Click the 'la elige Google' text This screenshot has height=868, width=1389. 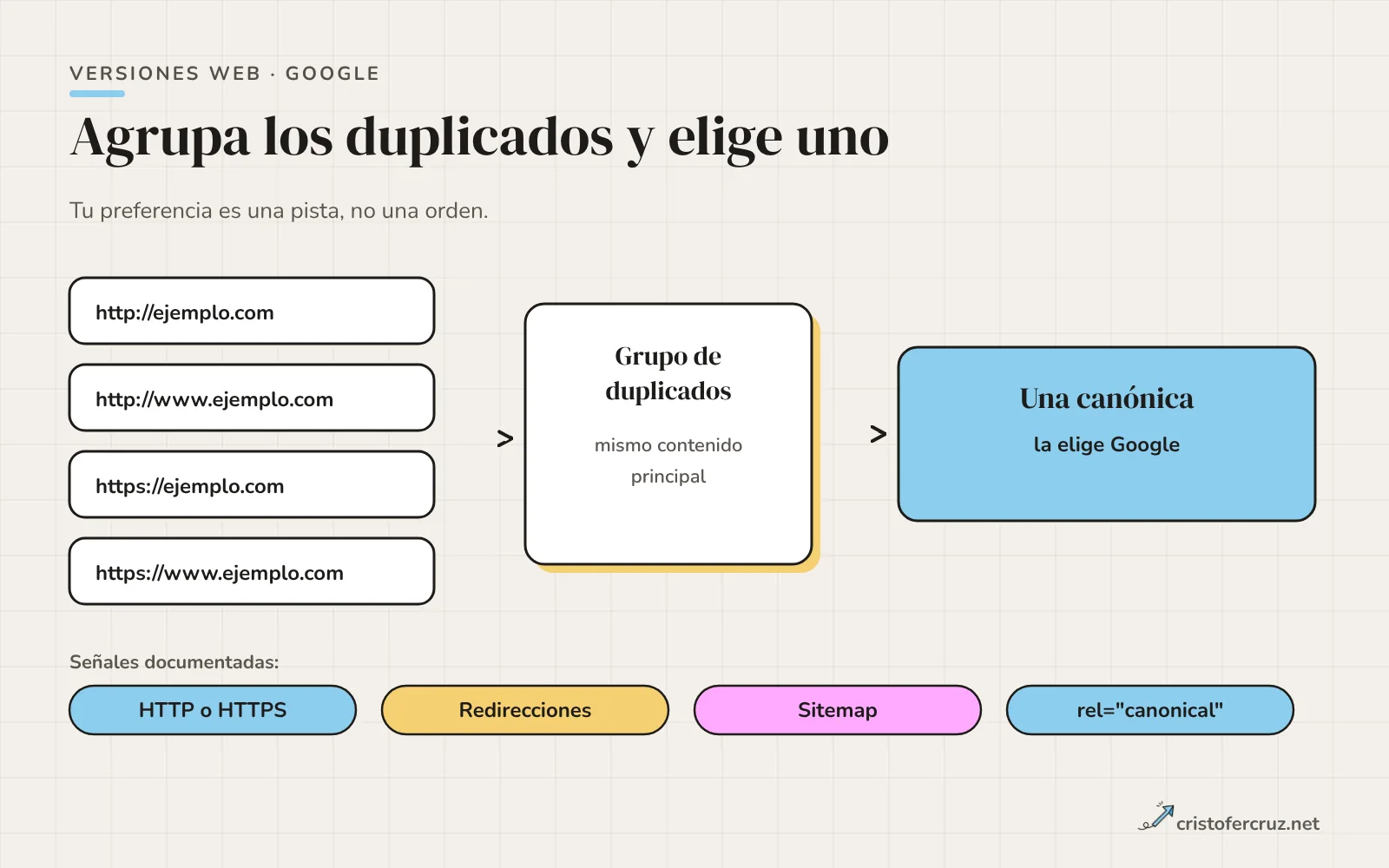click(1107, 444)
